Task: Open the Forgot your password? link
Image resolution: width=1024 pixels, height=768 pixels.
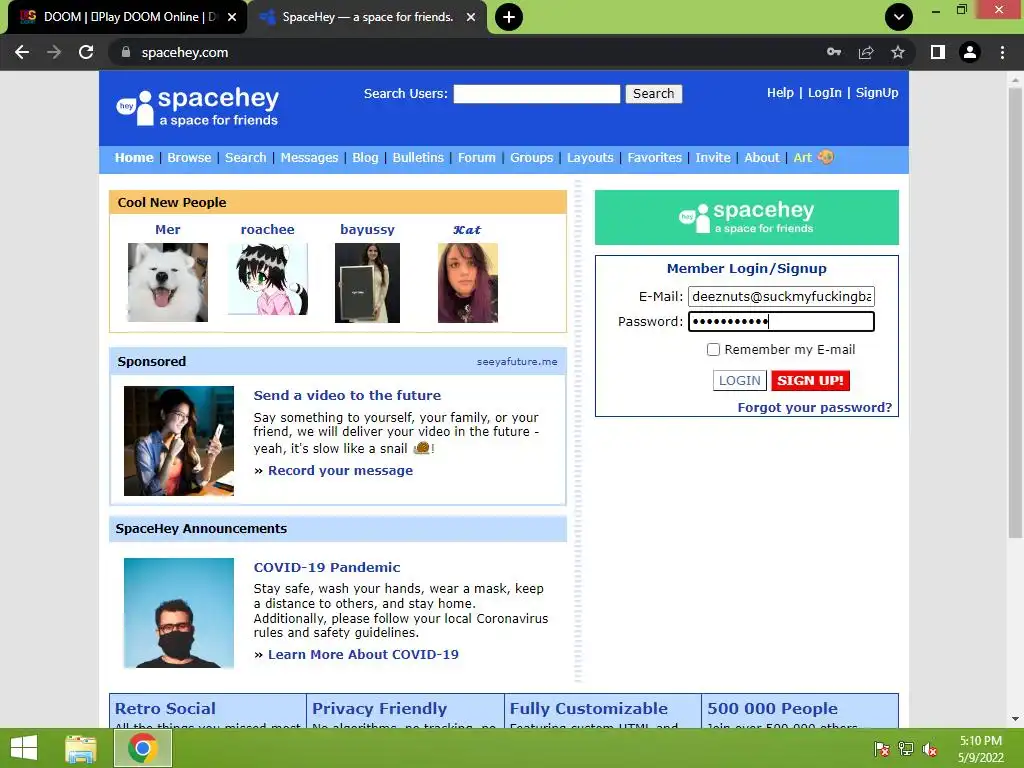Action: (814, 408)
